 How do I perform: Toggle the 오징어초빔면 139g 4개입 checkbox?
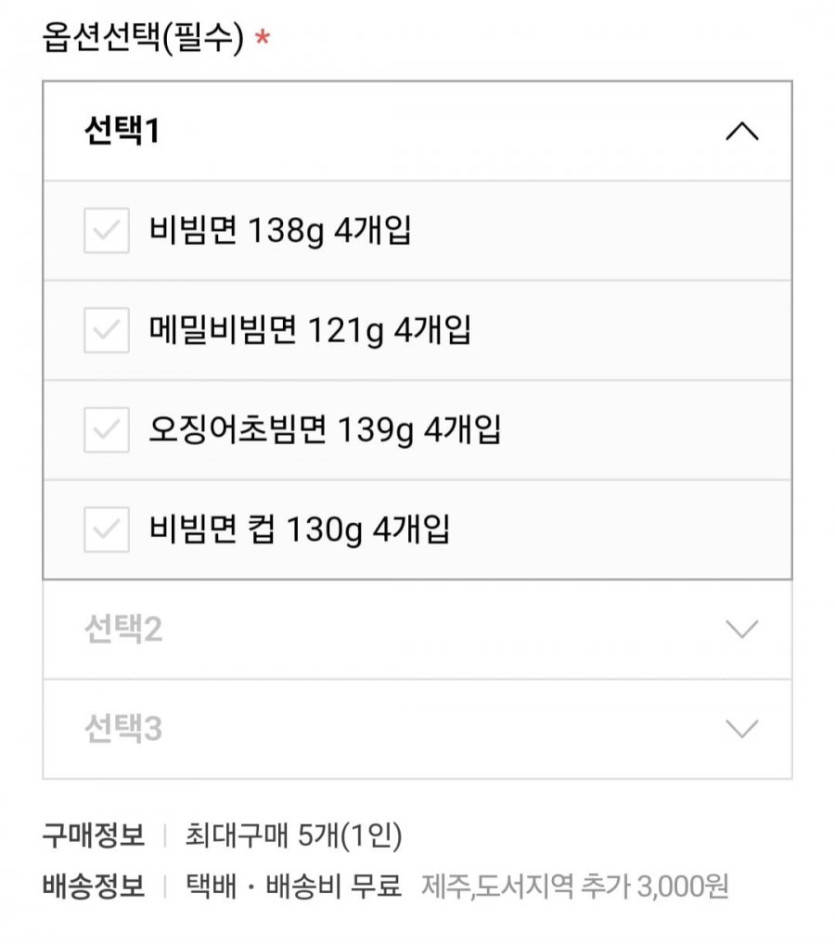click(106, 431)
